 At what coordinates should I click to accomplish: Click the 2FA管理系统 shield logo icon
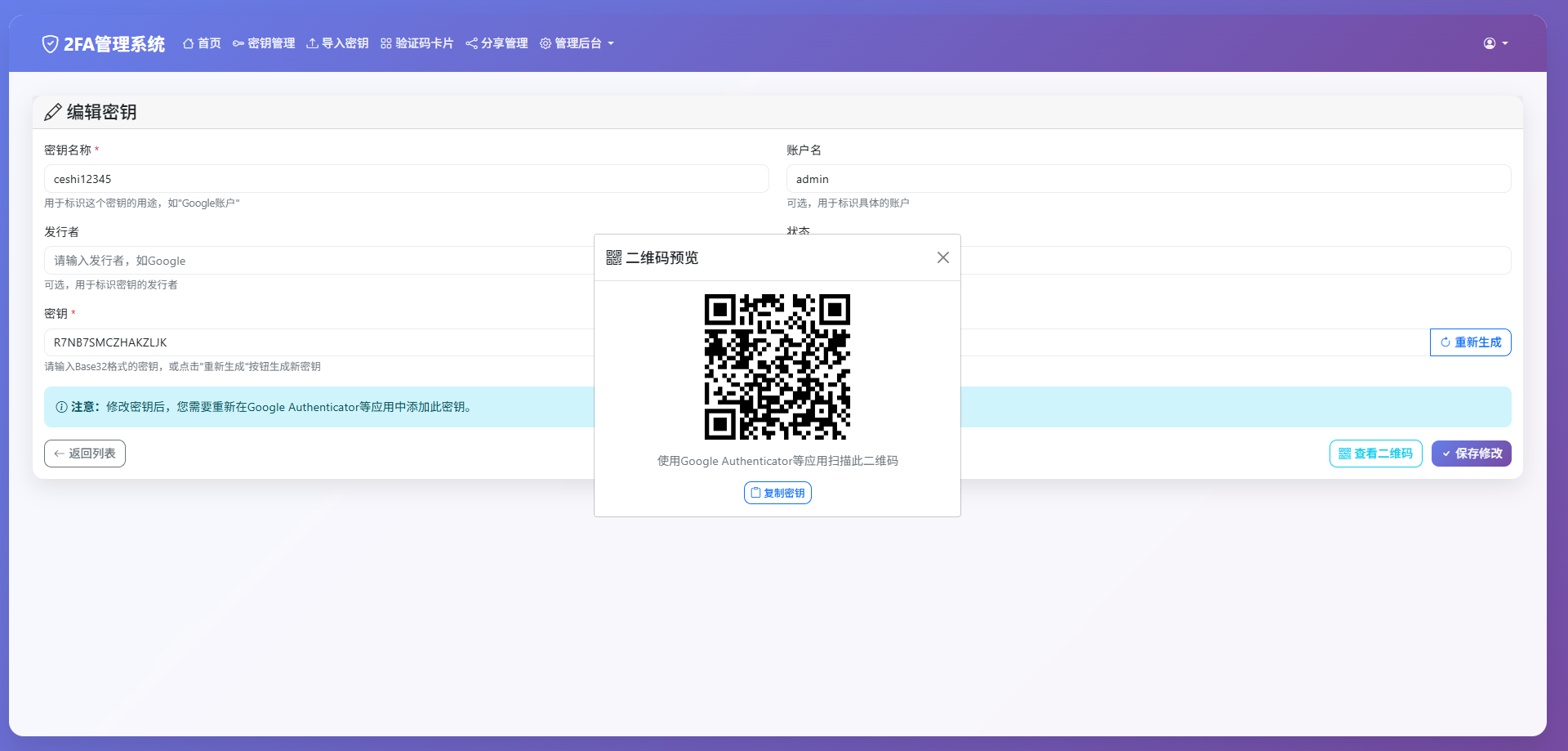pyautogui.click(x=50, y=43)
